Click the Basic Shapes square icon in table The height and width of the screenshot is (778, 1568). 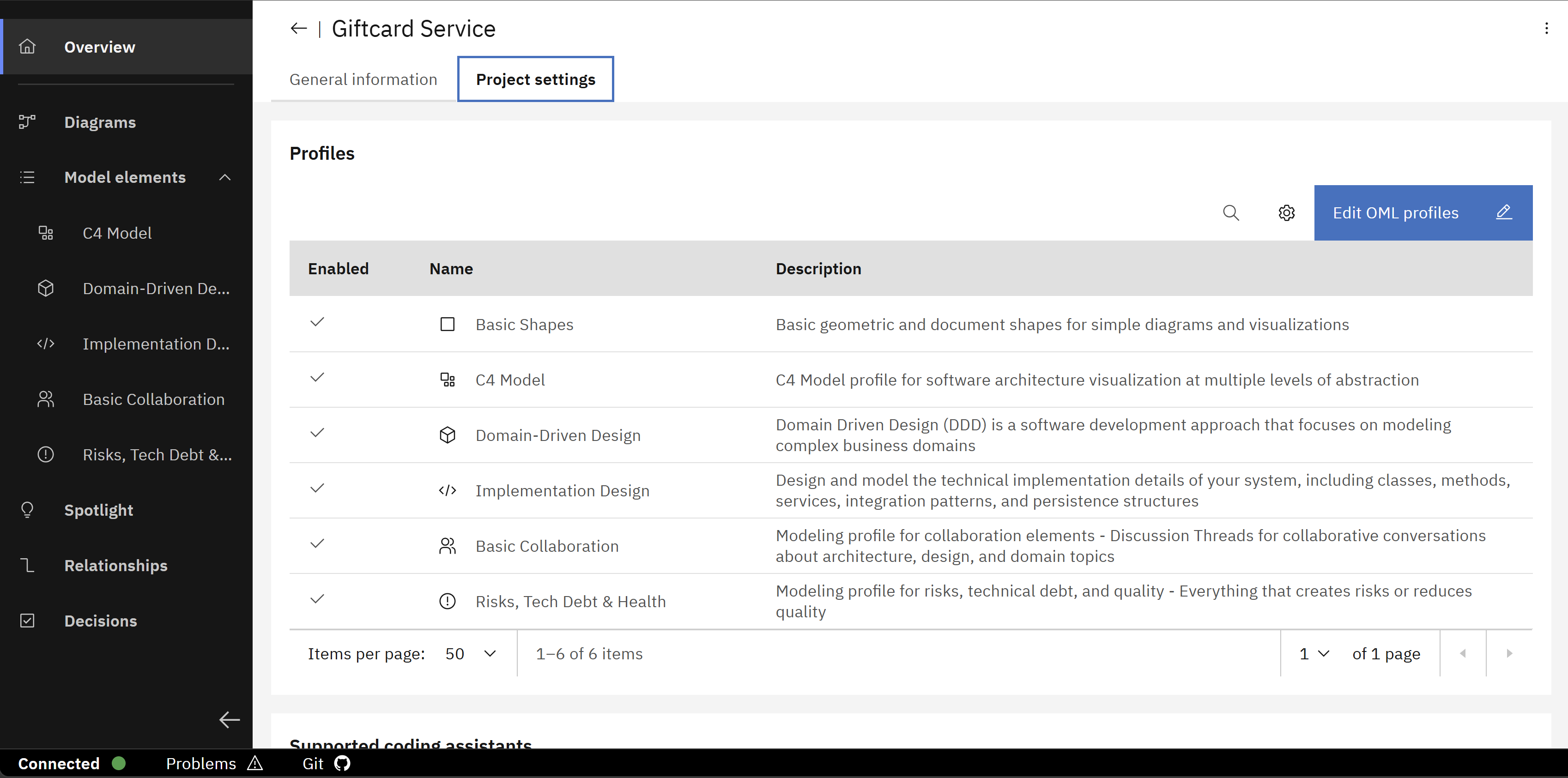[x=448, y=324]
